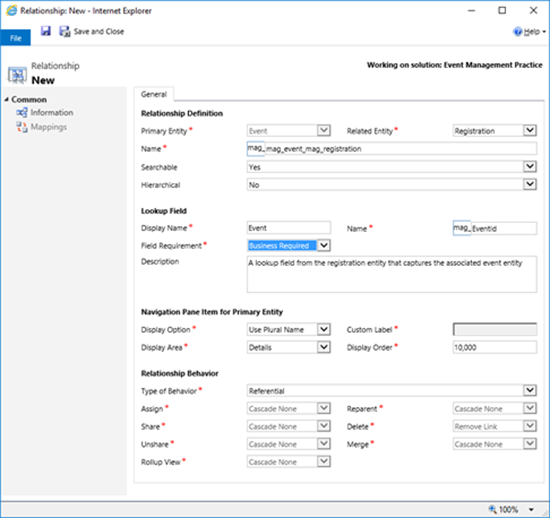The image size is (550, 518).
Task: Open the File menu
Action: coord(15,38)
